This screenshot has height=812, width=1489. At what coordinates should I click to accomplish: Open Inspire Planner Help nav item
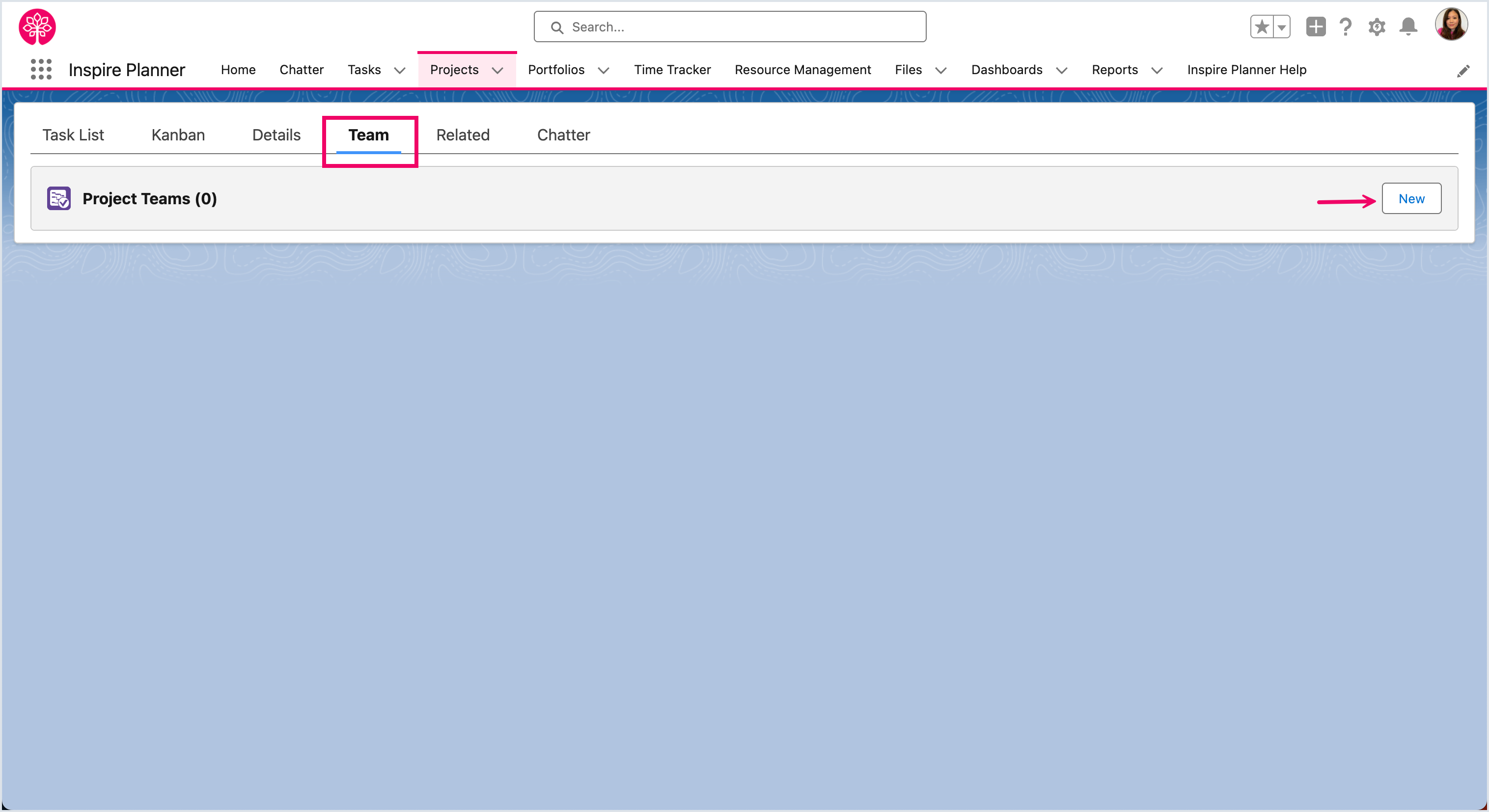pyautogui.click(x=1246, y=69)
